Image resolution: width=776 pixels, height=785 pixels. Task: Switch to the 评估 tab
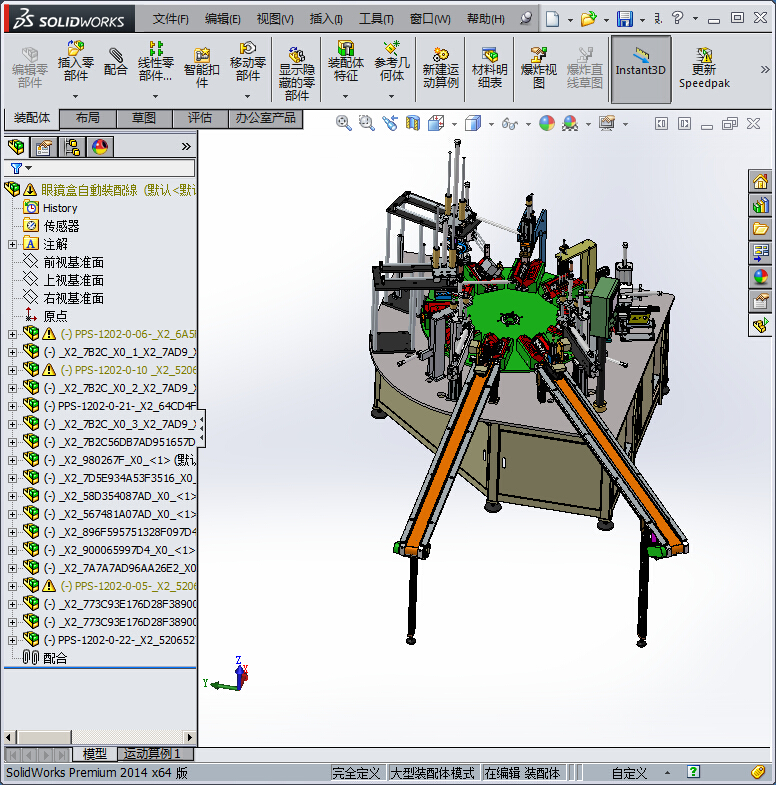[200, 119]
